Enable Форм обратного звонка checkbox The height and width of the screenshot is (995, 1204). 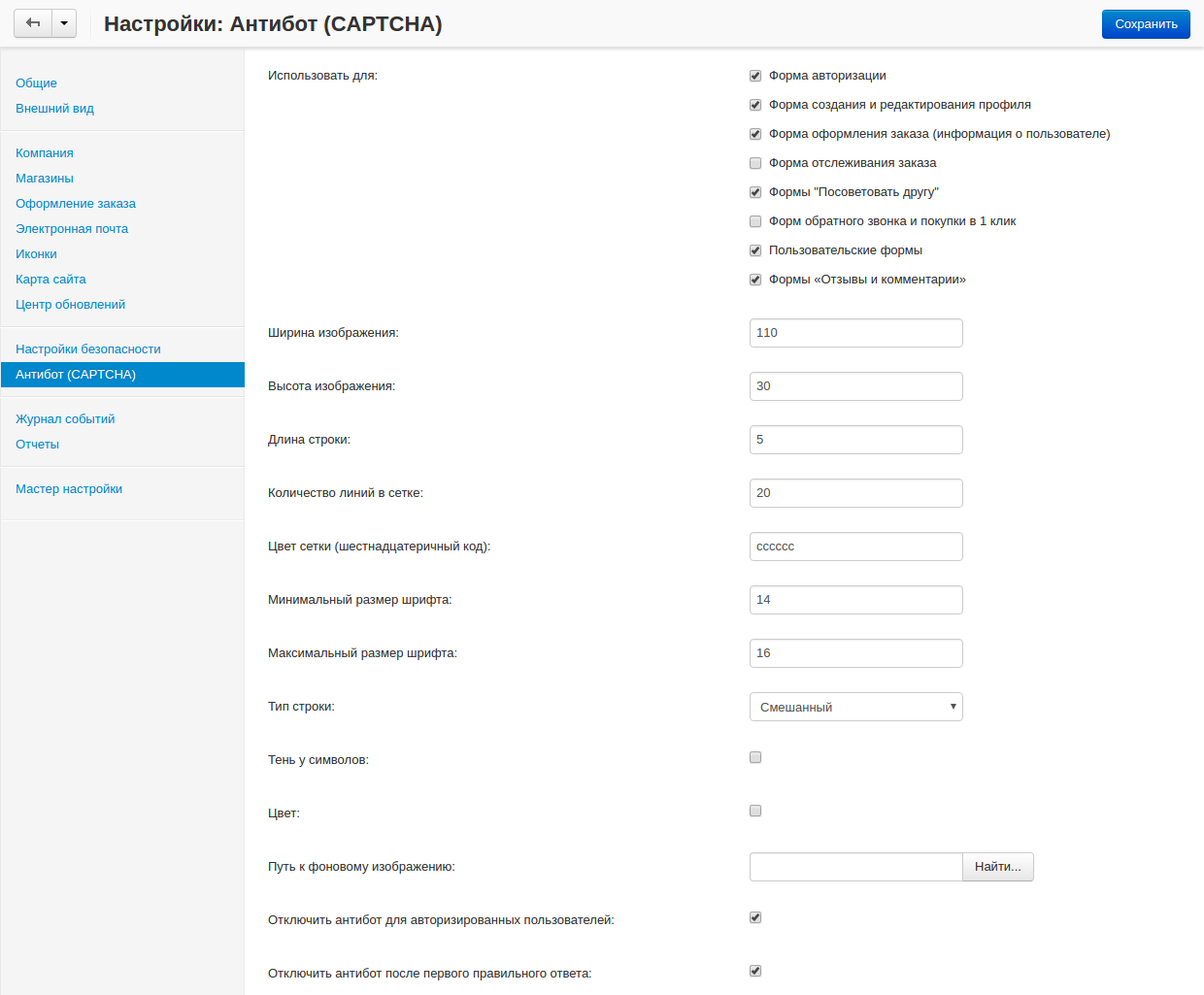coord(755,221)
